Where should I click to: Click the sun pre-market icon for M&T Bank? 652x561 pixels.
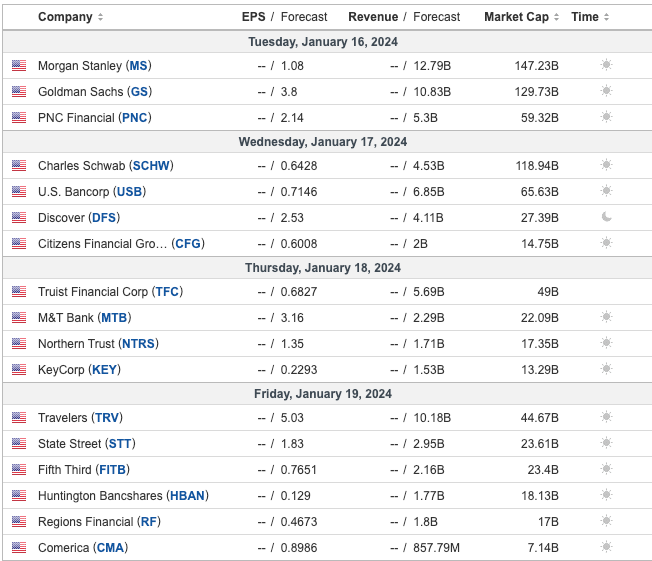point(607,317)
